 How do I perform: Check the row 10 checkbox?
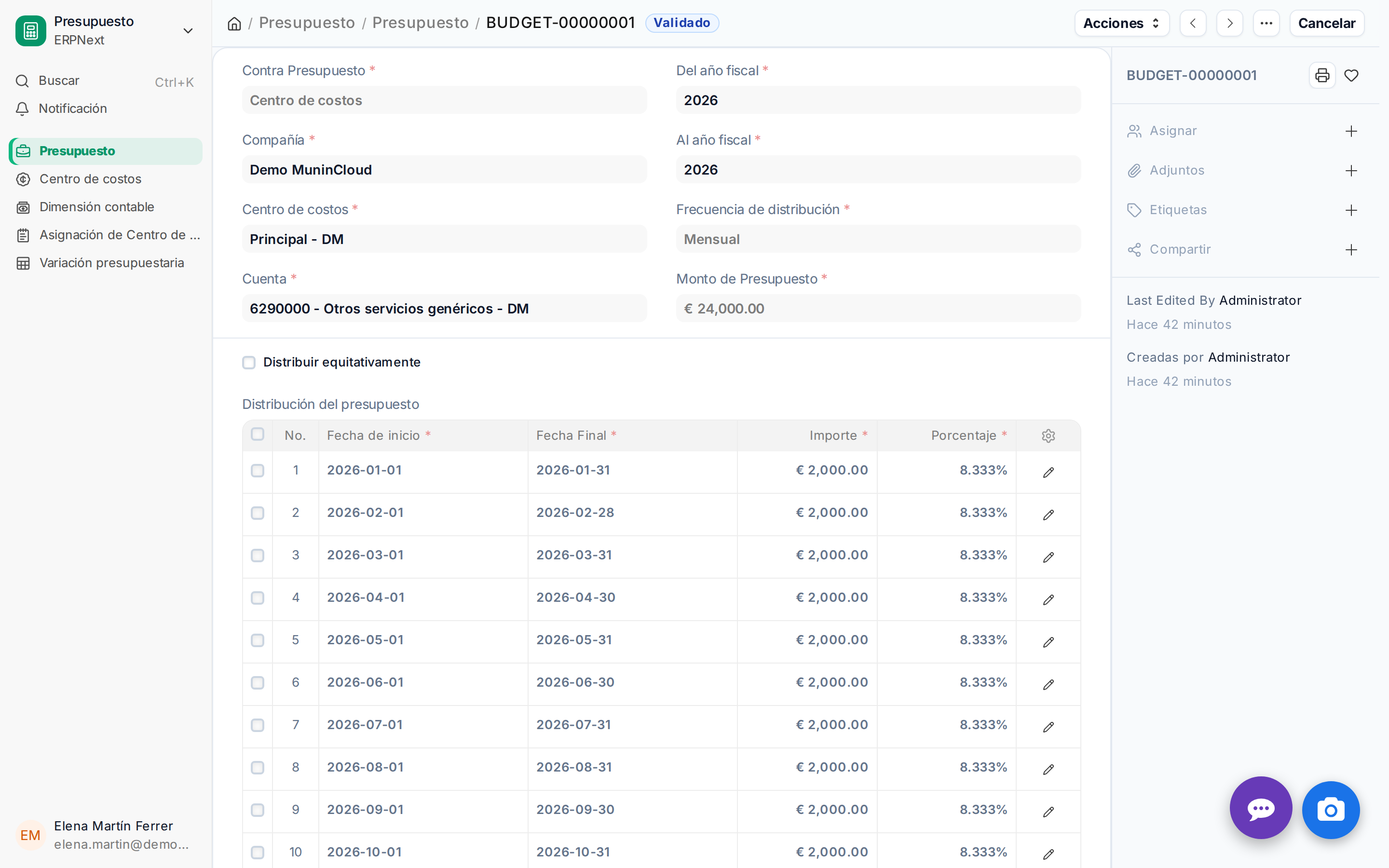click(258, 853)
